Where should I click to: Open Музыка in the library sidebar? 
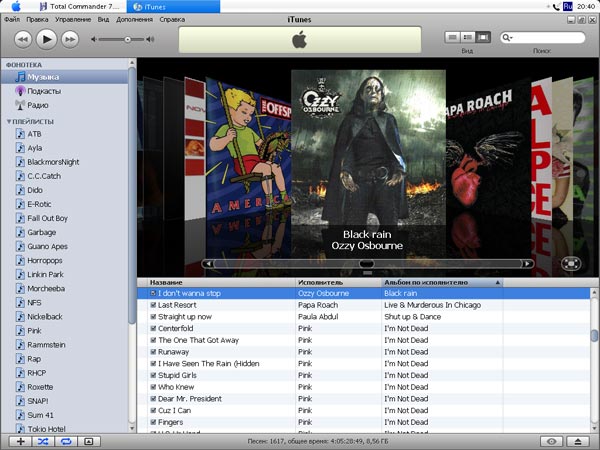tap(65, 77)
